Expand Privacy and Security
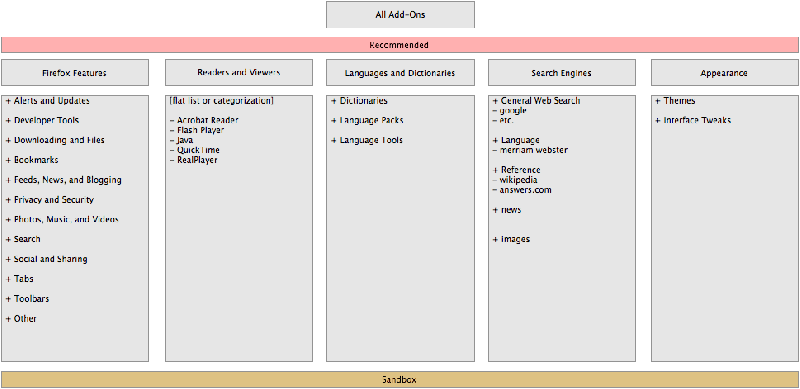This screenshot has width=800, height=389. click(x=50, y=200)
